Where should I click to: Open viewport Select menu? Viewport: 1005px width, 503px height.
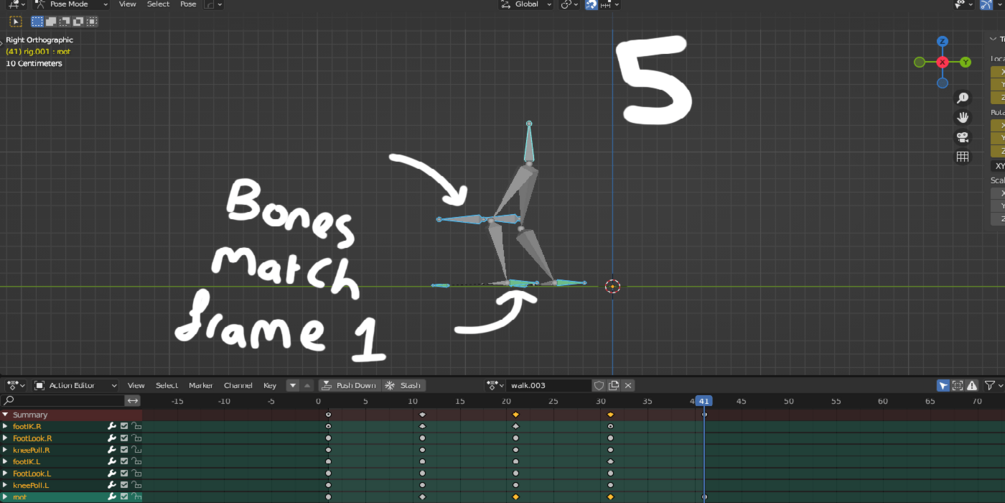(x=158, y=4)
